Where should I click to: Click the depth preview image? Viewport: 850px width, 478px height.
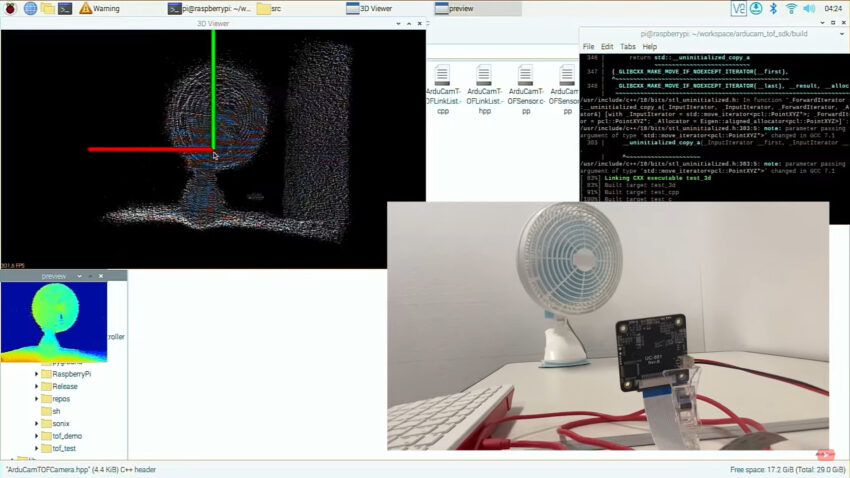pos(54,321)
